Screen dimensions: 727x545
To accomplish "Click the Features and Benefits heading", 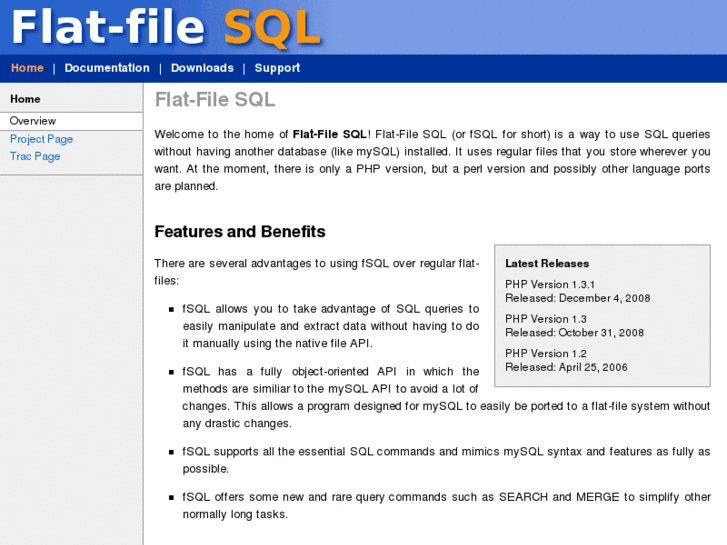I will [240, 231].
